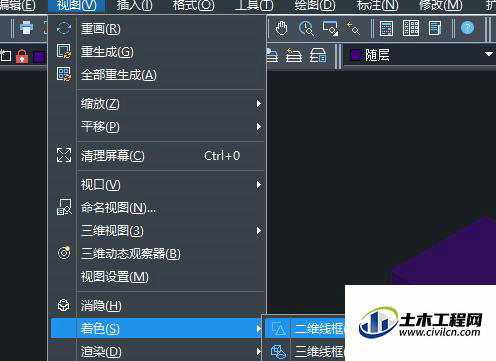
Task: Open the 编辑(E) menu
Action: click(17, 5)
